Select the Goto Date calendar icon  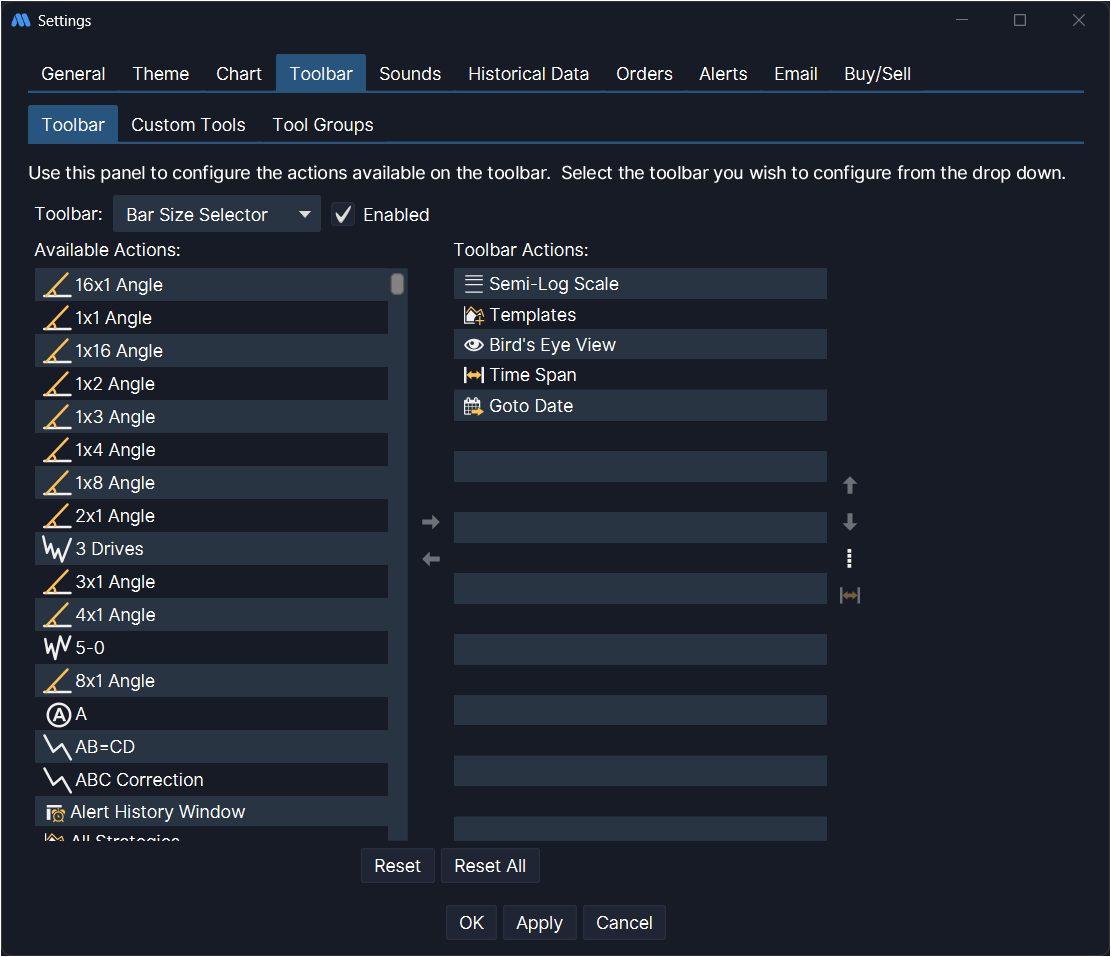pyautogui.click(x=474, y=406)
